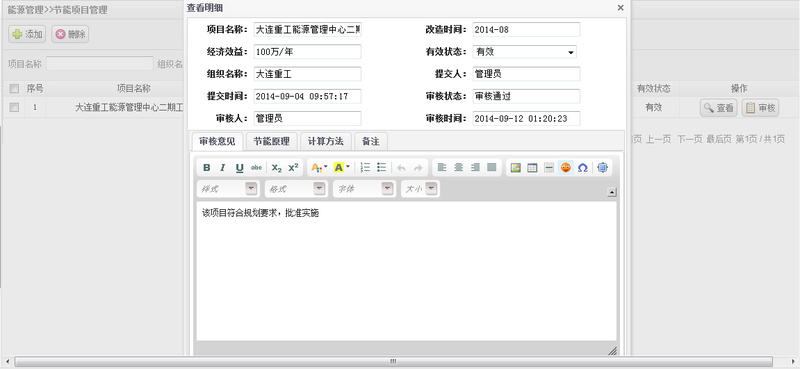Click the 经济效益 input field
Screen dimensions: 800x369
coord(308,52)
